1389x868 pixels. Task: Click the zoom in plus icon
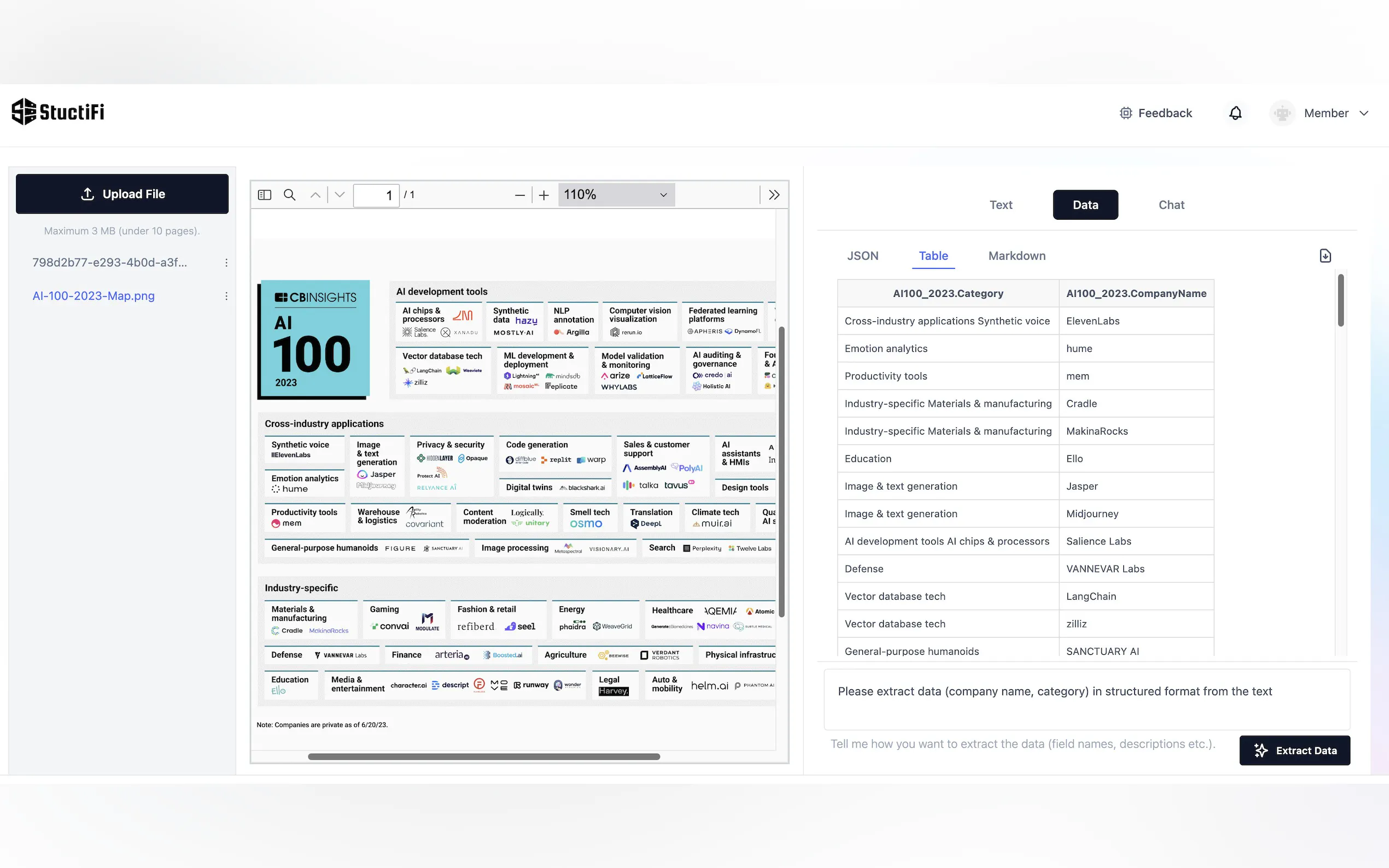point(544,195)
